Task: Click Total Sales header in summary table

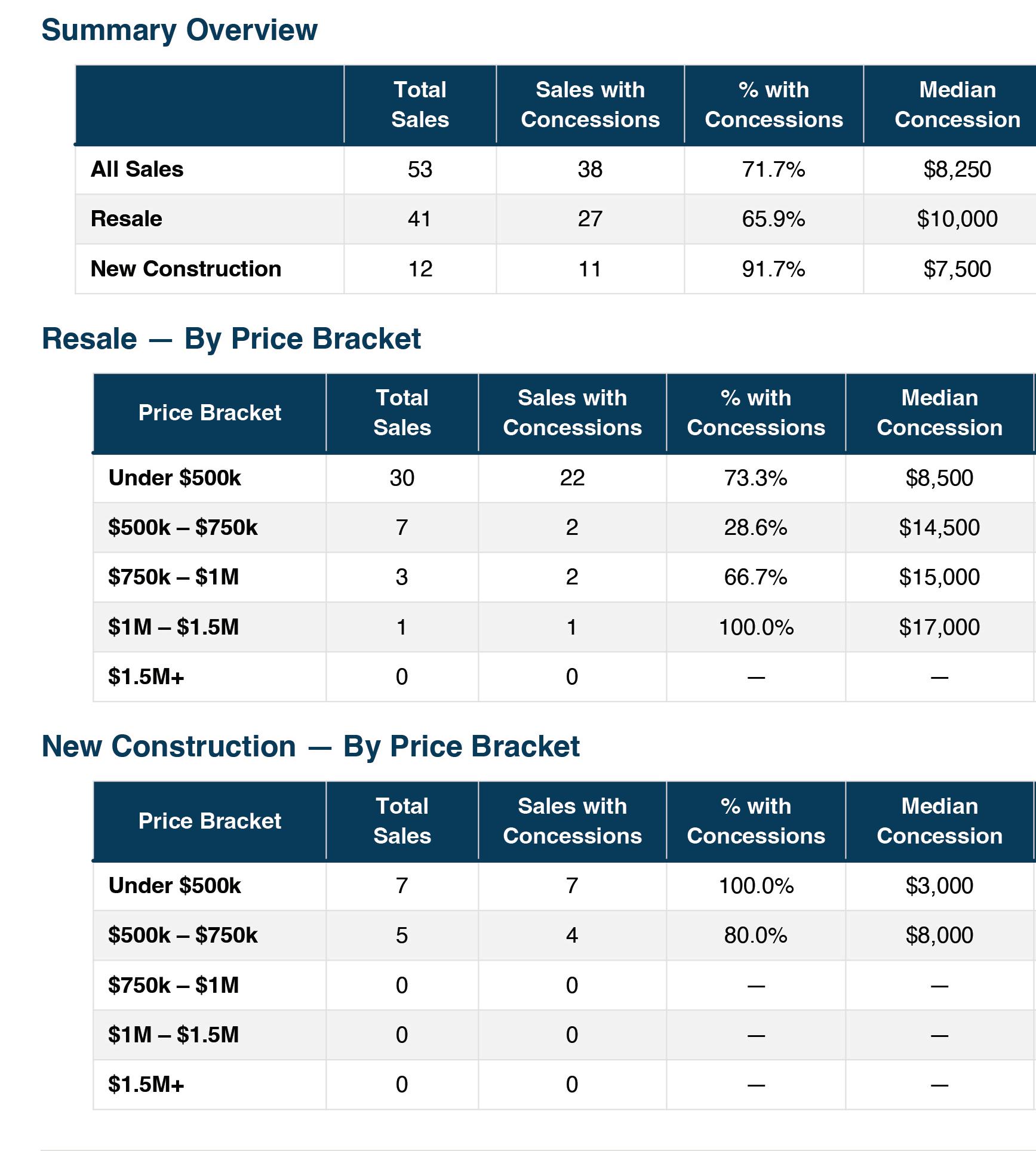Action: [420, 104]
